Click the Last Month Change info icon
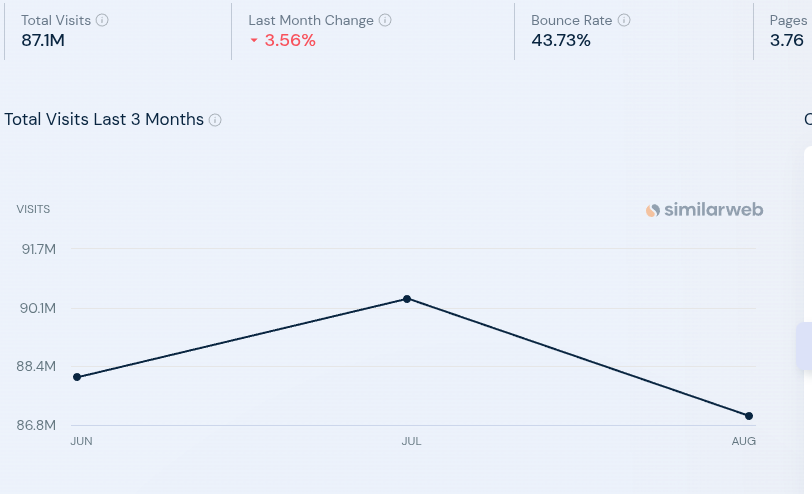812x494 pixels. 386,20
